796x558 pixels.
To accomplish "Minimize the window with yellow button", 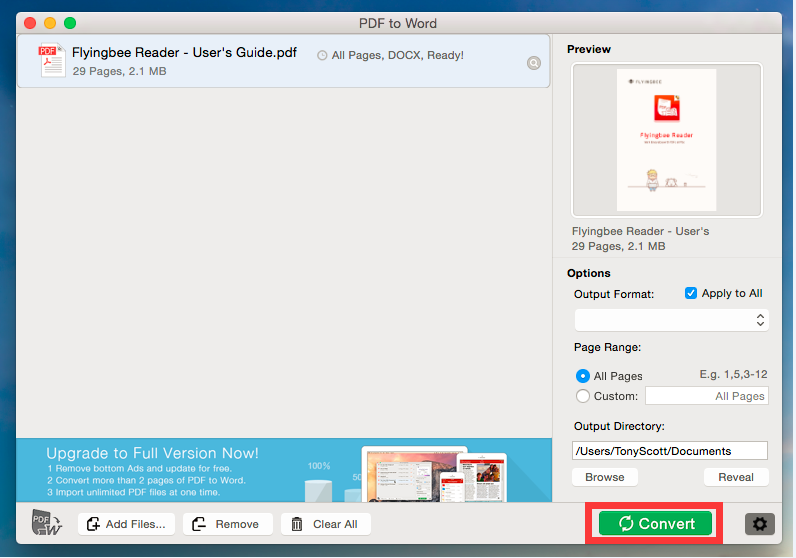I will (50, 23).
